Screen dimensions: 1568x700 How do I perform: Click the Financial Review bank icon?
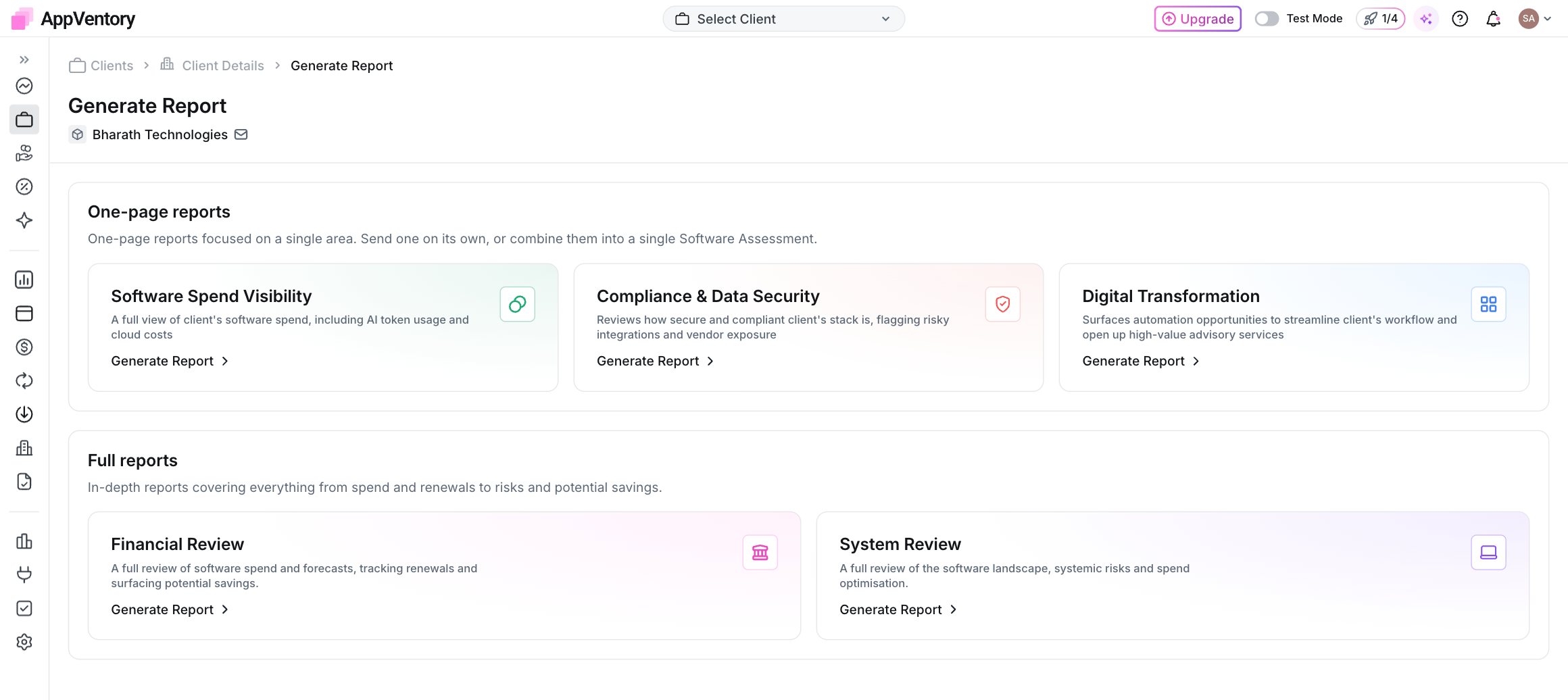point(760,553)
